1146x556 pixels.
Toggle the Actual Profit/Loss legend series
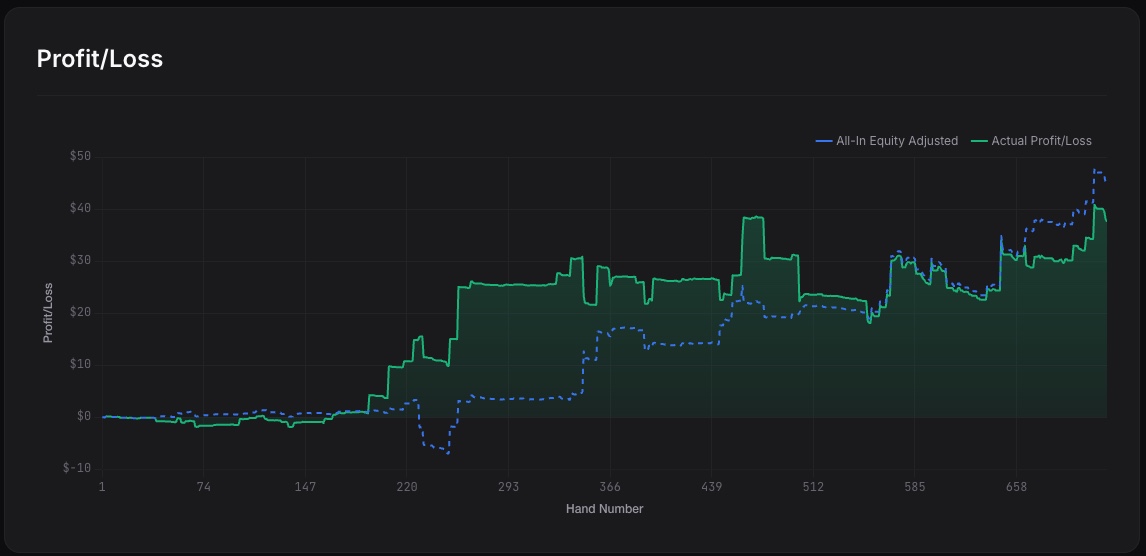pyautogui.click(x=1031, y=141)
